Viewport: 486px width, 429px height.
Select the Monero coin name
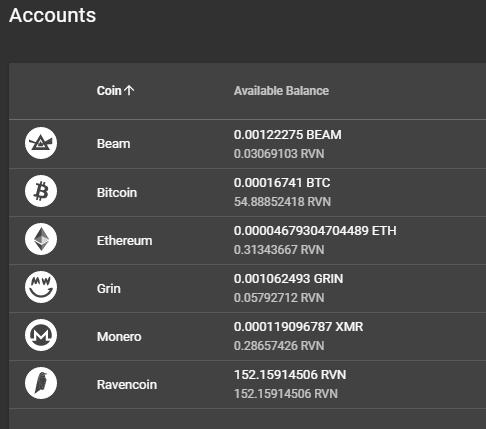(119, 336)
